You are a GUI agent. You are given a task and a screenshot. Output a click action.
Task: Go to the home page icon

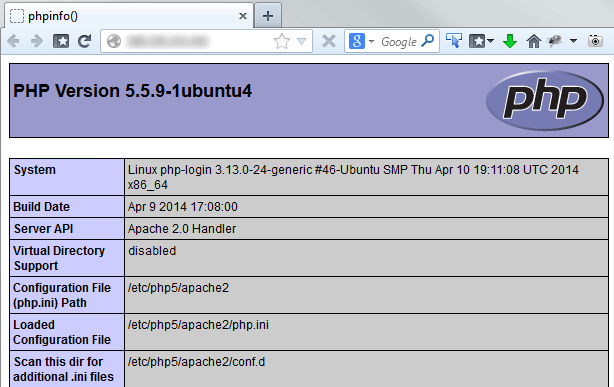point(533,41)
